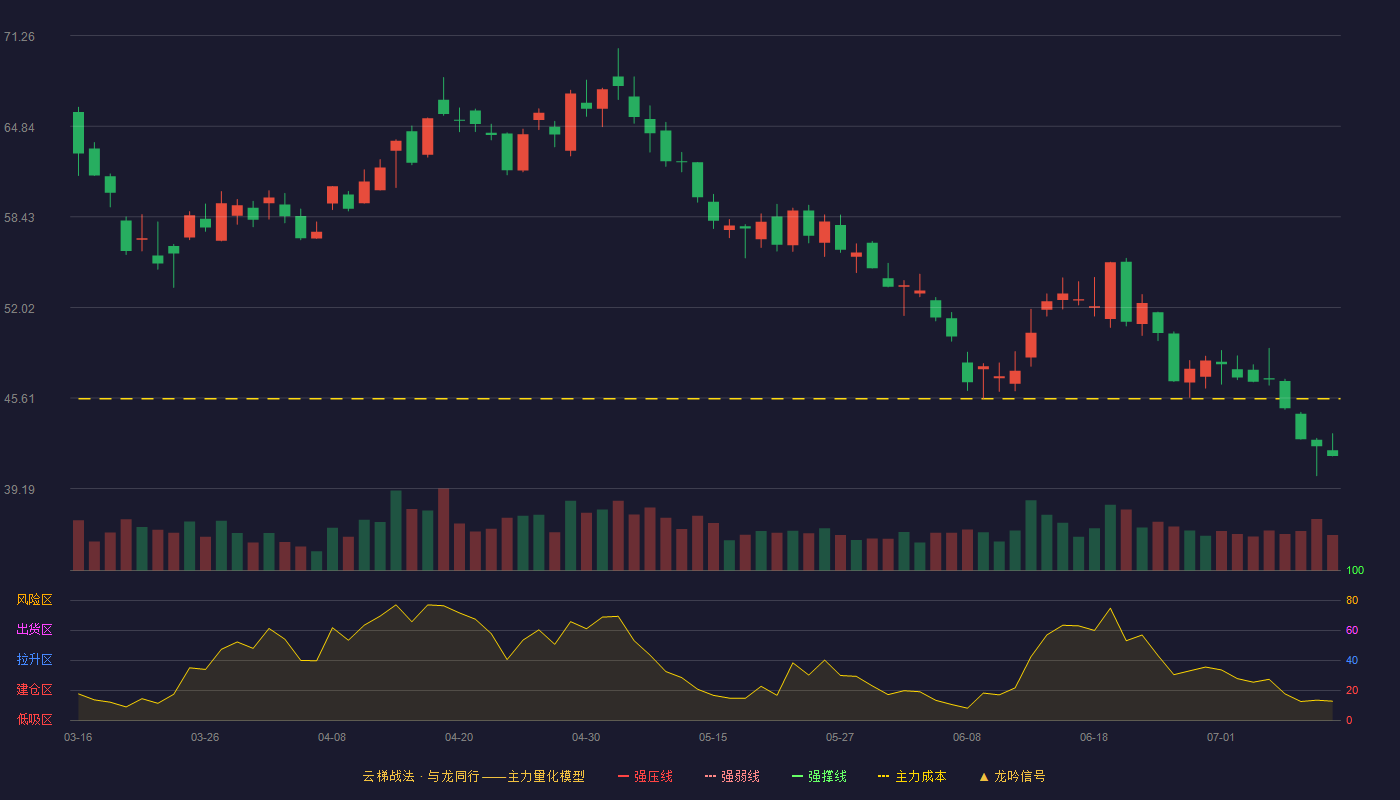Screen dimensions: 1400x800
Task: Click the 71.26 top price axis label
Action: tap(19, 36)
